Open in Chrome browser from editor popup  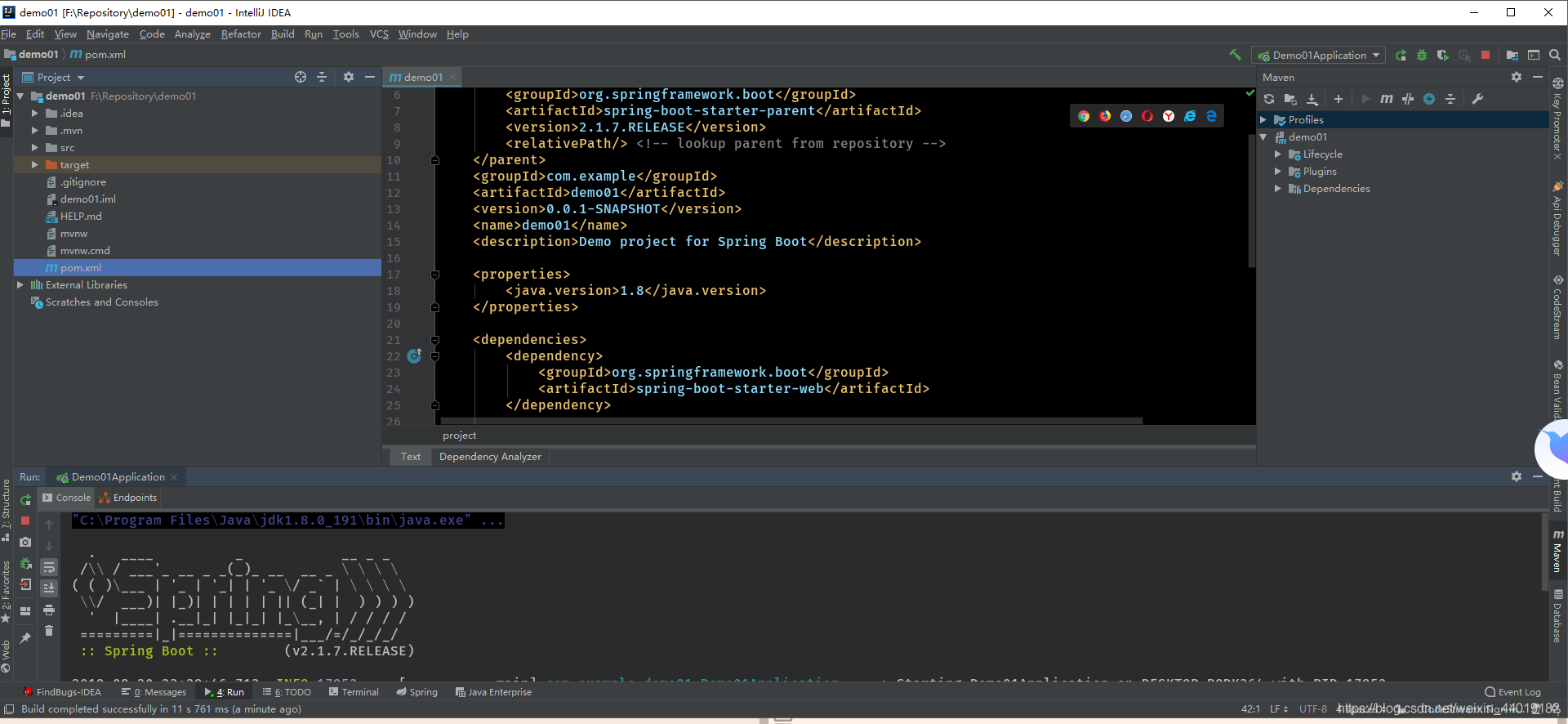click(1084, 116)
